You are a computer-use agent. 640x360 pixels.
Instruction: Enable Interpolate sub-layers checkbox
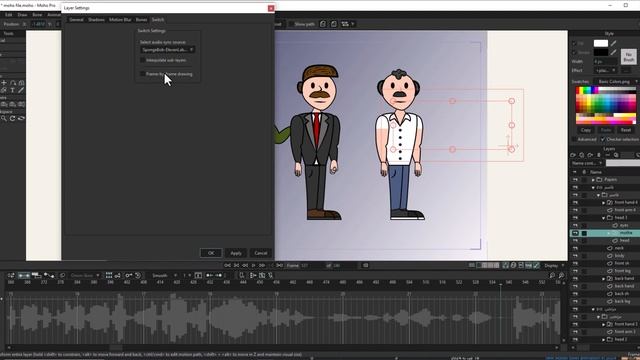pos(142,60)
